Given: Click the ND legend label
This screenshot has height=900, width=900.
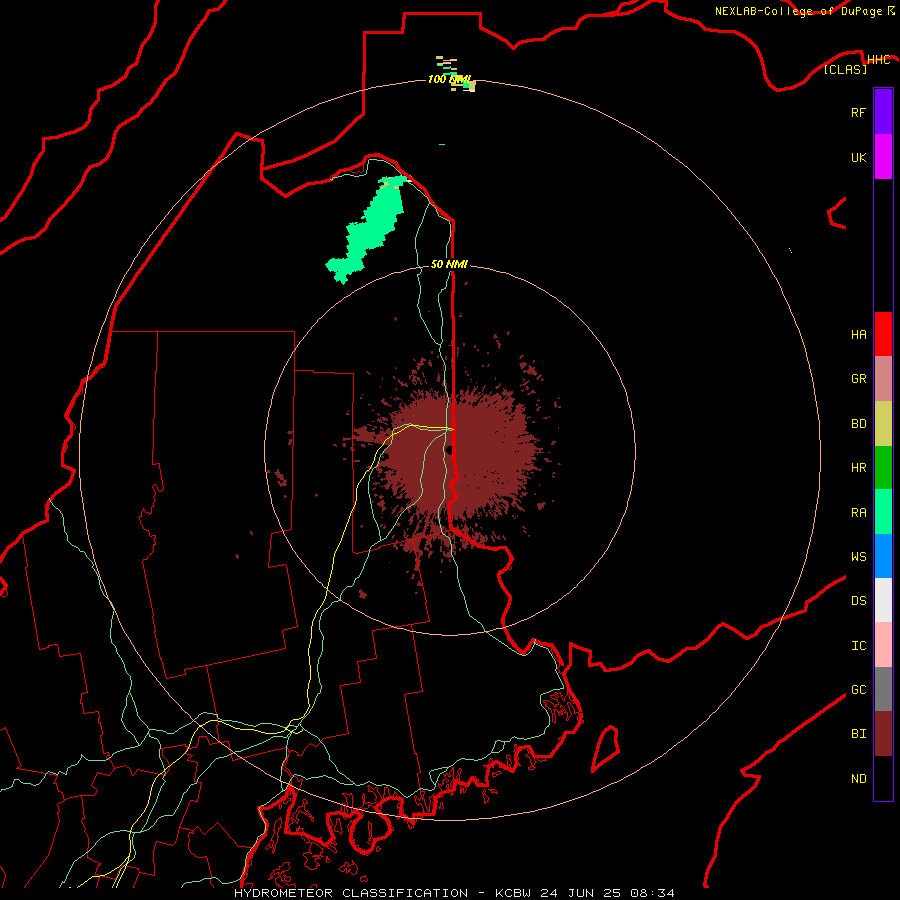Looking at the screenshot, I should click(x=858, y=779).
